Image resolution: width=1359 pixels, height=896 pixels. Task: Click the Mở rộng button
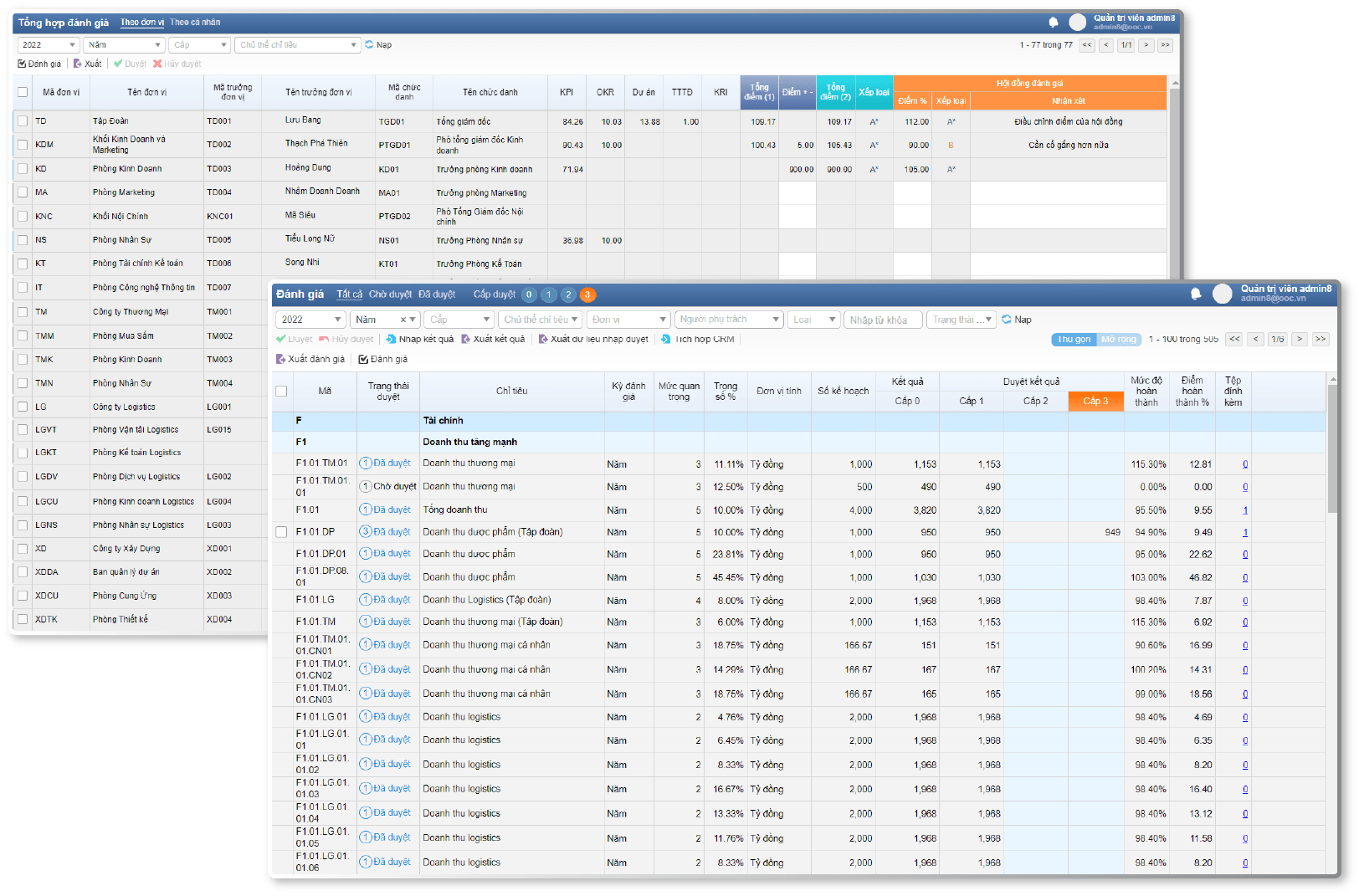(x=1119, y=340)
